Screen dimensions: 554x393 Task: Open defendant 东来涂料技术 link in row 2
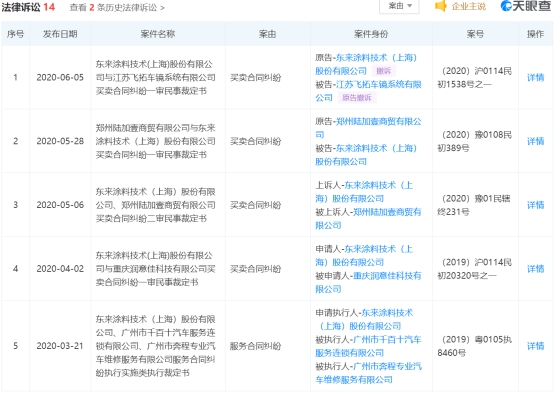[x=366, y=155]
